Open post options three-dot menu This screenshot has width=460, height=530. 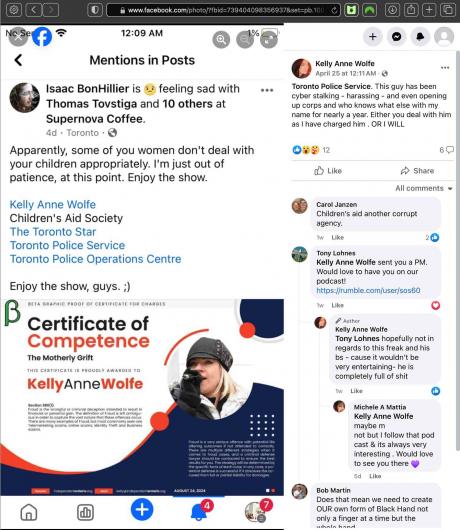coord(445,68)
